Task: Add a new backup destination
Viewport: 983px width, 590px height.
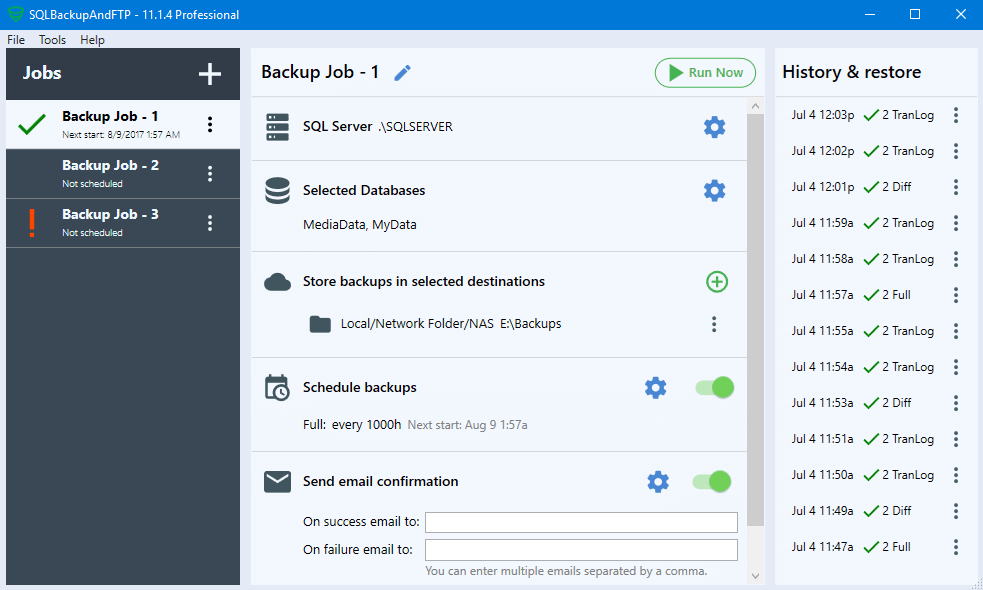Action: pyautogui.click(x=716, y=282)
